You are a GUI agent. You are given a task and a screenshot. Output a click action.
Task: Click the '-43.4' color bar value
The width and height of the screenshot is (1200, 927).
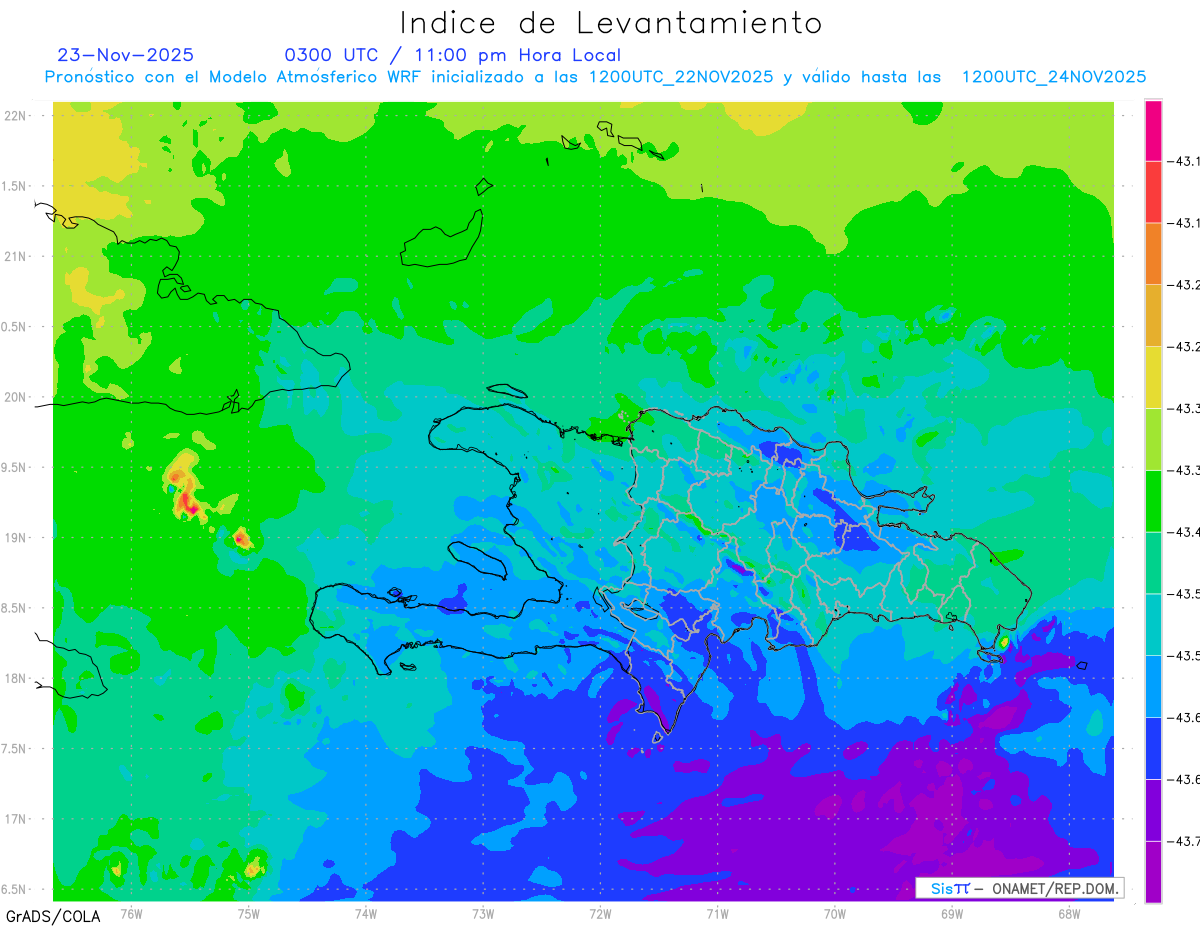point(1184,532)
